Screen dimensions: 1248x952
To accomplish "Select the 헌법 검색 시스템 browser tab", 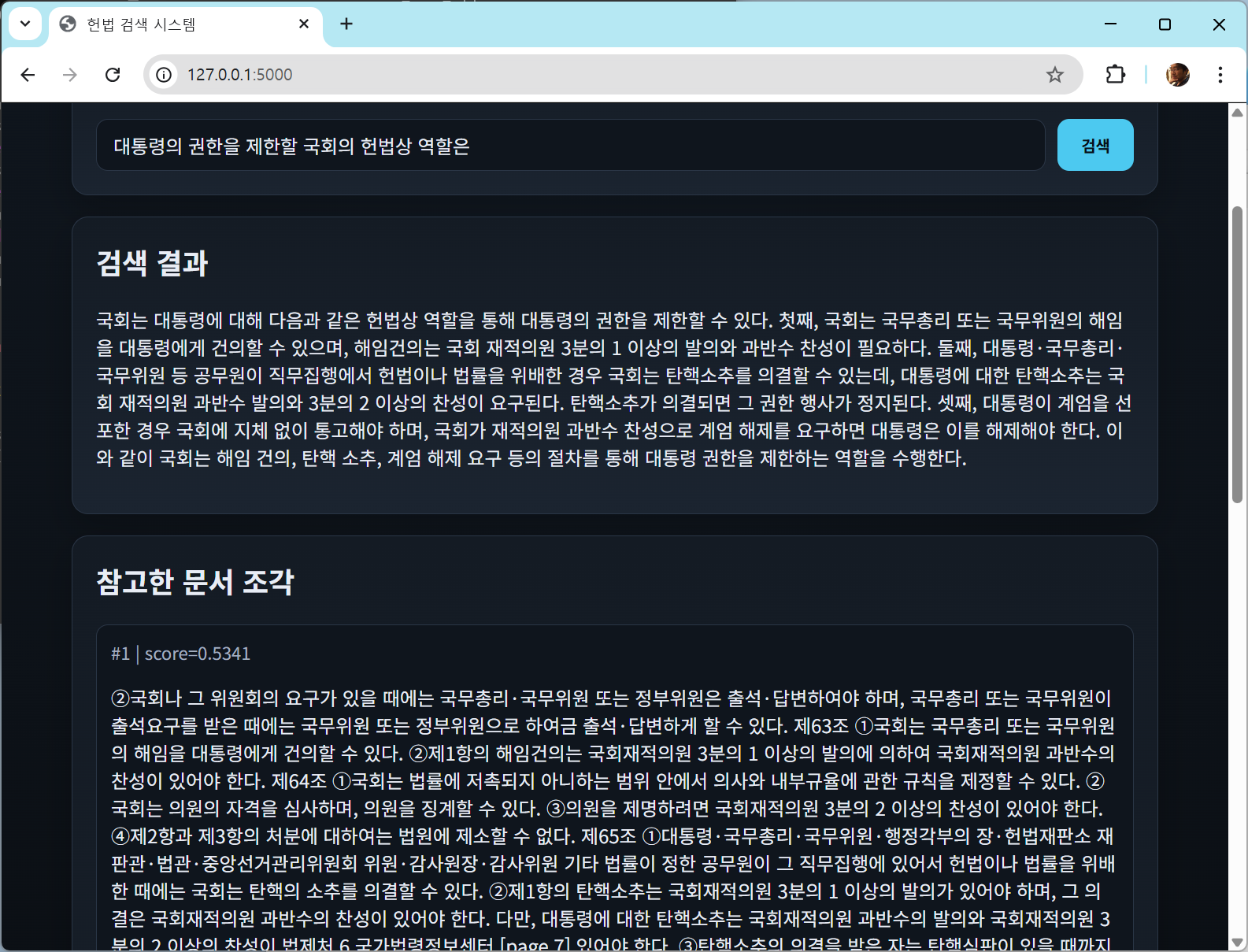I will [187, 25].
